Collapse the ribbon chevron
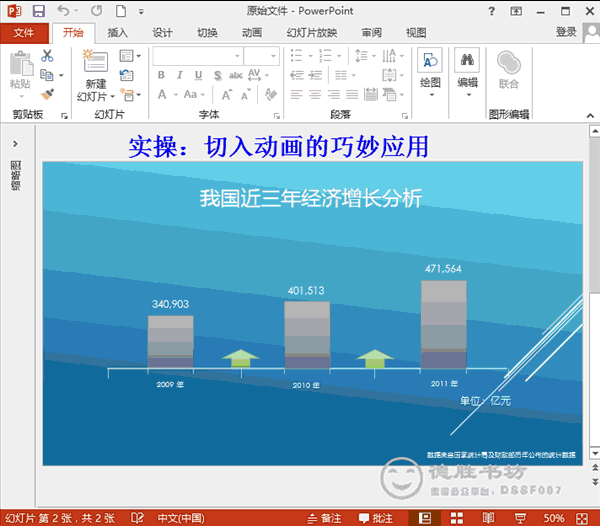Screen dimensions: 600x526 [590, 115]
